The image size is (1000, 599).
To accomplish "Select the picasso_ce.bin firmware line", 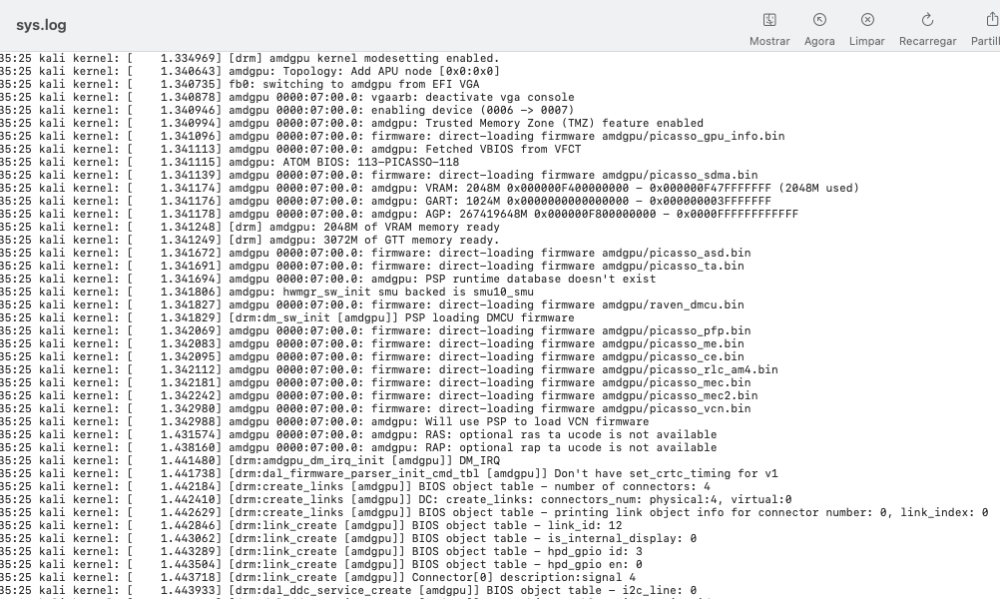I will pyautogui.click(x=372, y=357).
